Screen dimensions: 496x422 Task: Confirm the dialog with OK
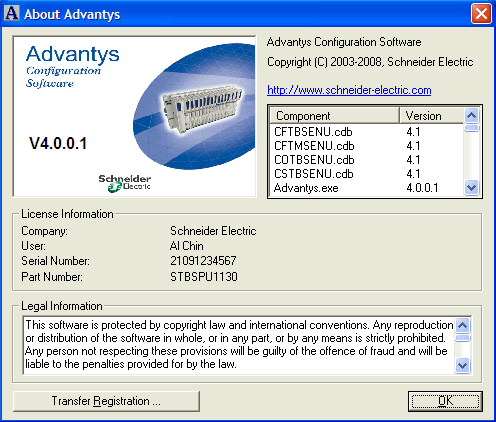pyautogui.click(x=445, y=401)
